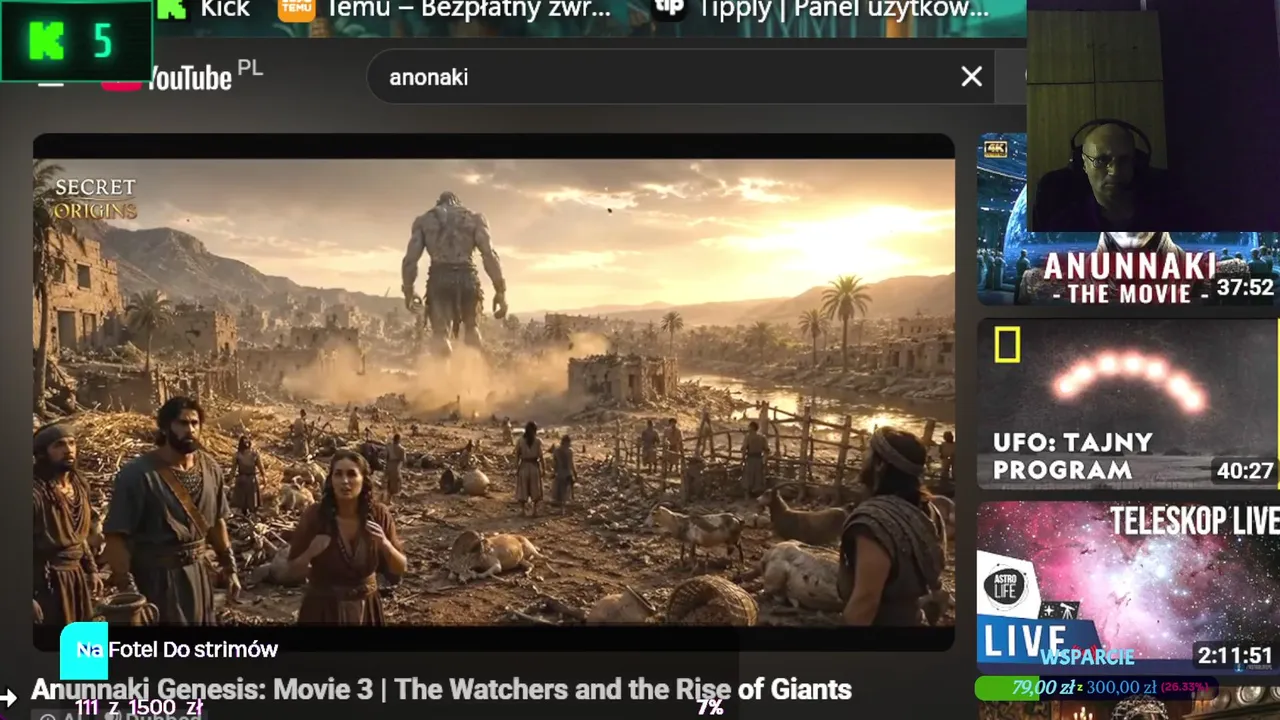Image resolution: width=1280 pixels, height=720 pixels.
Task: Select the Tipply panel browser tab
Action: point(822,10)
